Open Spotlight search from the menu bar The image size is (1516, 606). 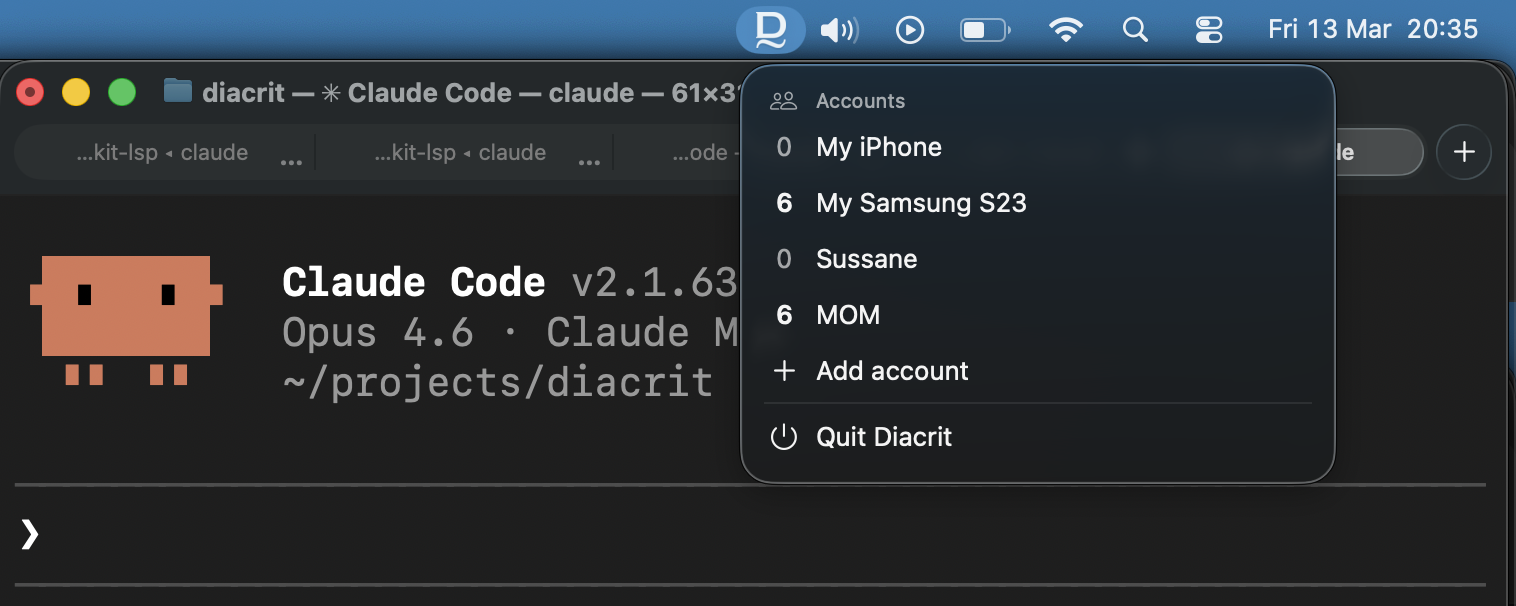point(1135,29)
